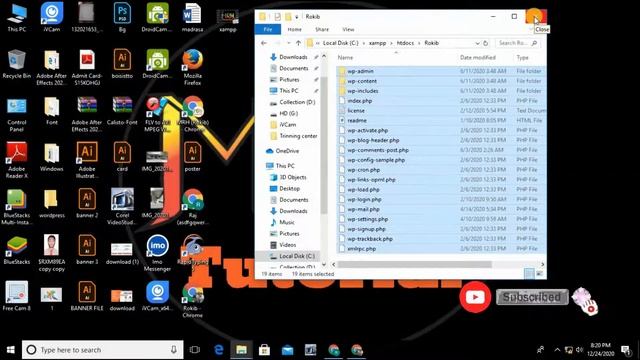Click chevron after htdocs in address bar
Screen dimensions: 640x360
[419, 43]
